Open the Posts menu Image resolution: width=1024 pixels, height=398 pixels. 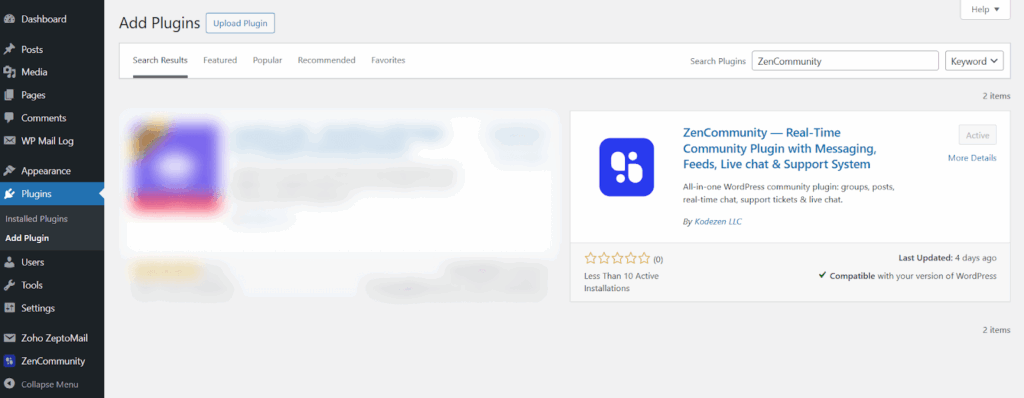click(x=52, y=50)
